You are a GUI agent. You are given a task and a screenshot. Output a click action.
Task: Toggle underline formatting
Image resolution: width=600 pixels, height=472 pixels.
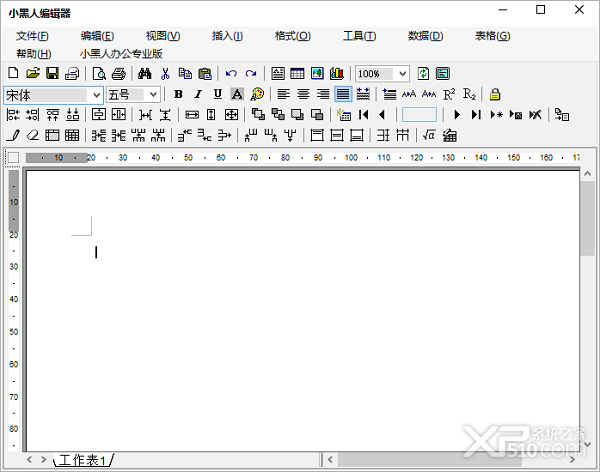pos(218,94)
